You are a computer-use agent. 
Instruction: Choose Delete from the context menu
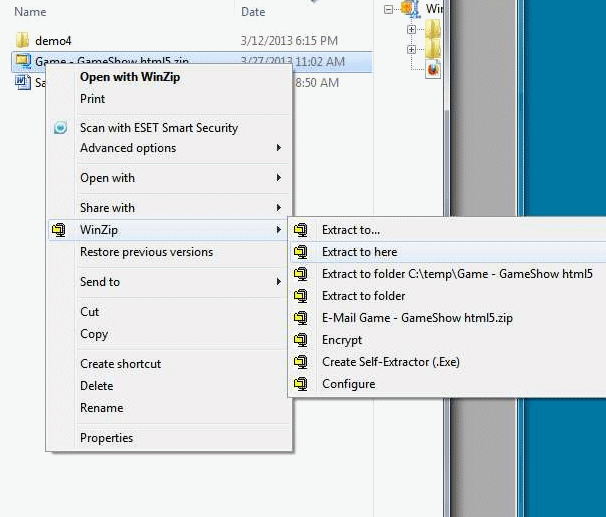pos(97,386)
